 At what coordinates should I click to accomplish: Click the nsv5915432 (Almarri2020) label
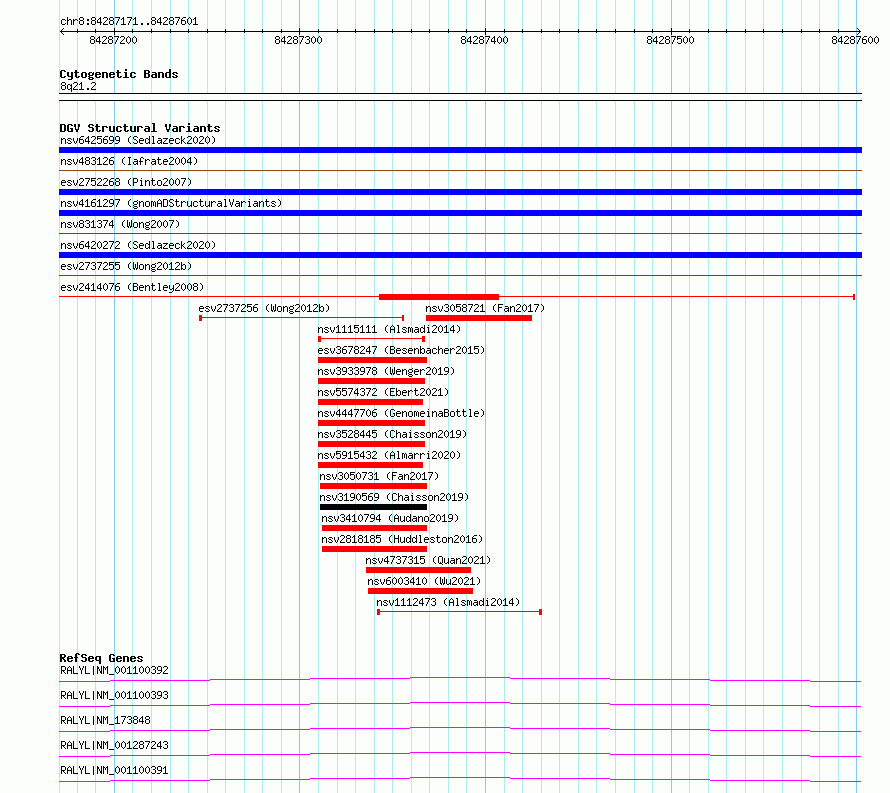click(389, 455)
